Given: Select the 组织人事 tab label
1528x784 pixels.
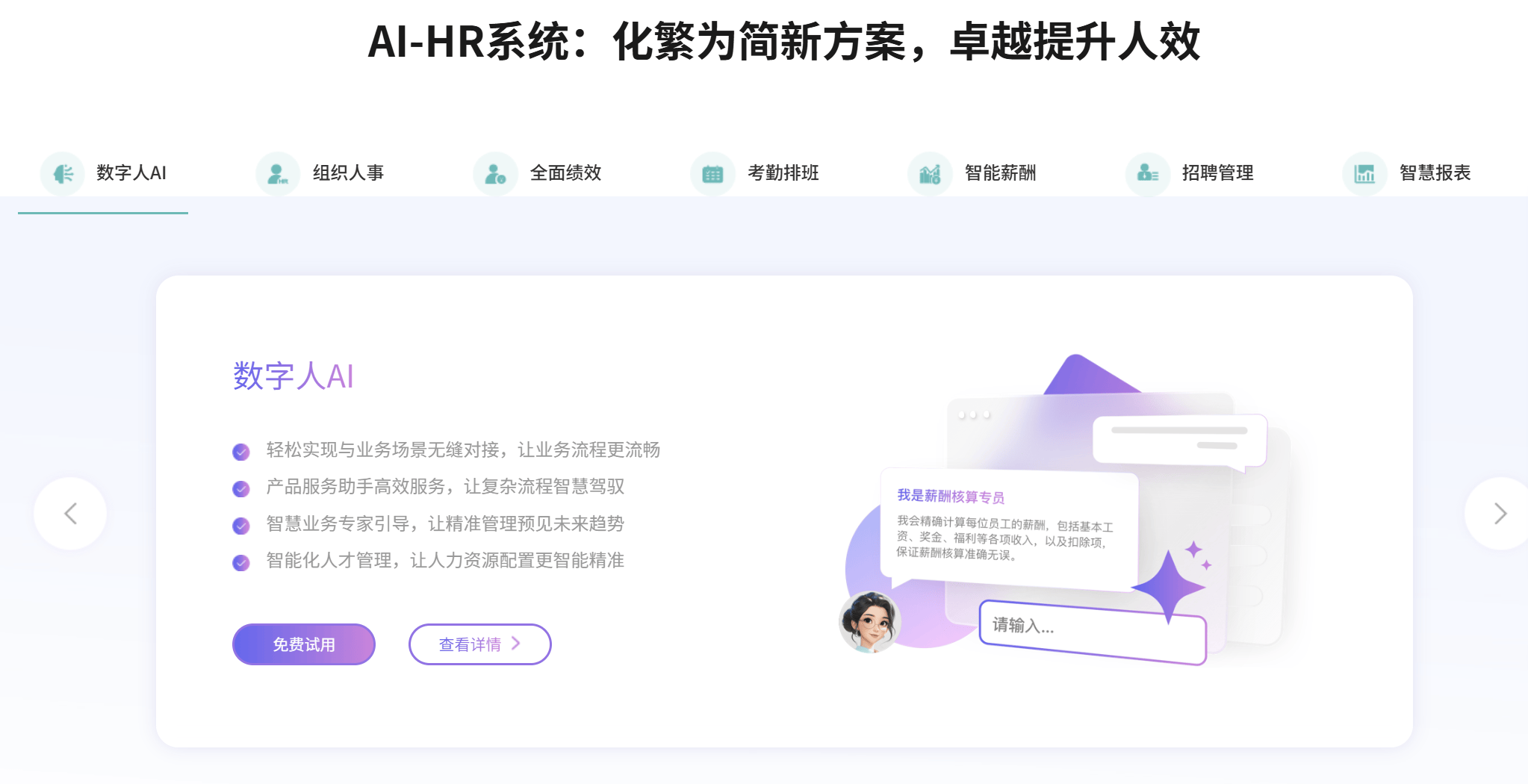Looking at the screenshot, I should (348, 173).
